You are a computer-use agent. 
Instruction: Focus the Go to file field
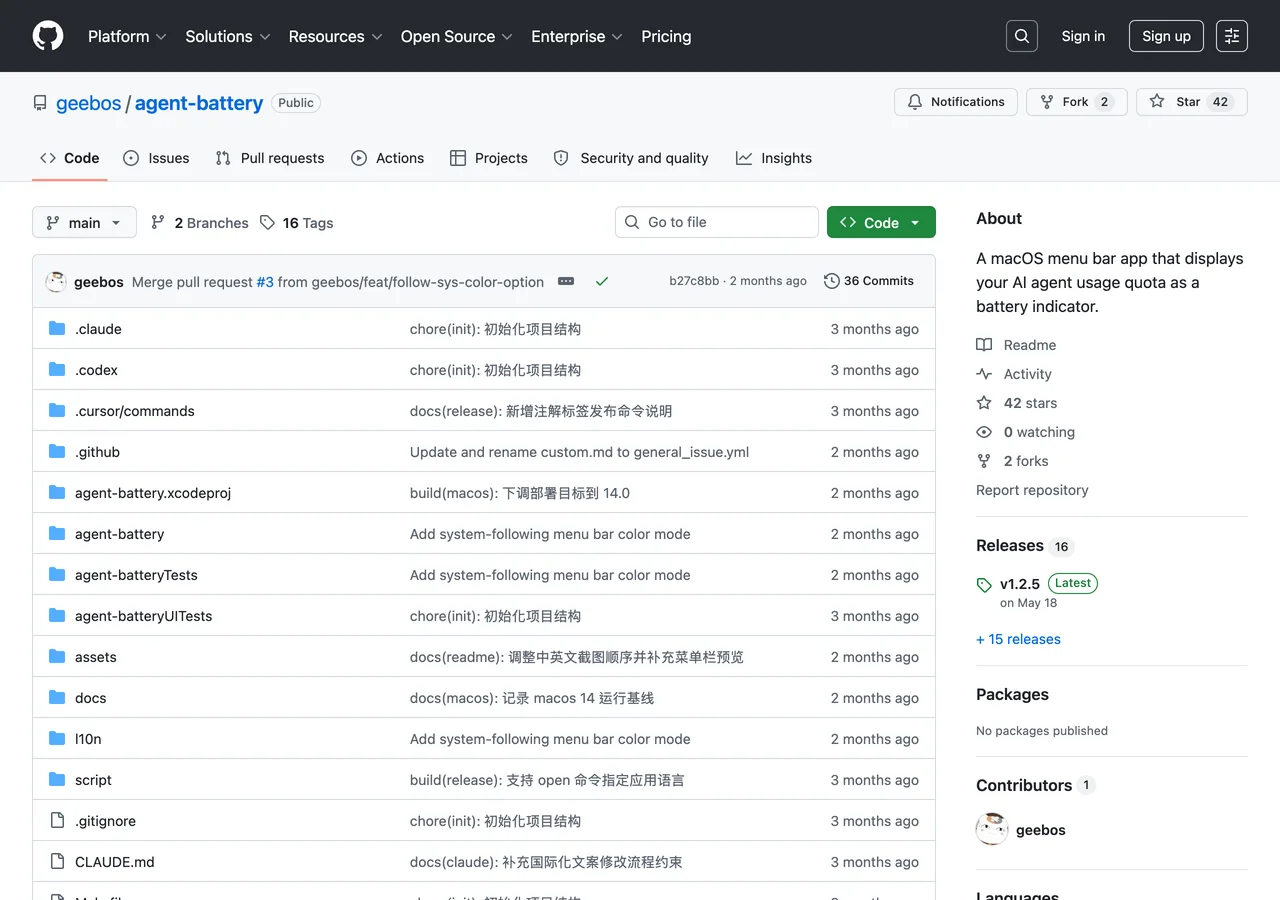(717, 222)
